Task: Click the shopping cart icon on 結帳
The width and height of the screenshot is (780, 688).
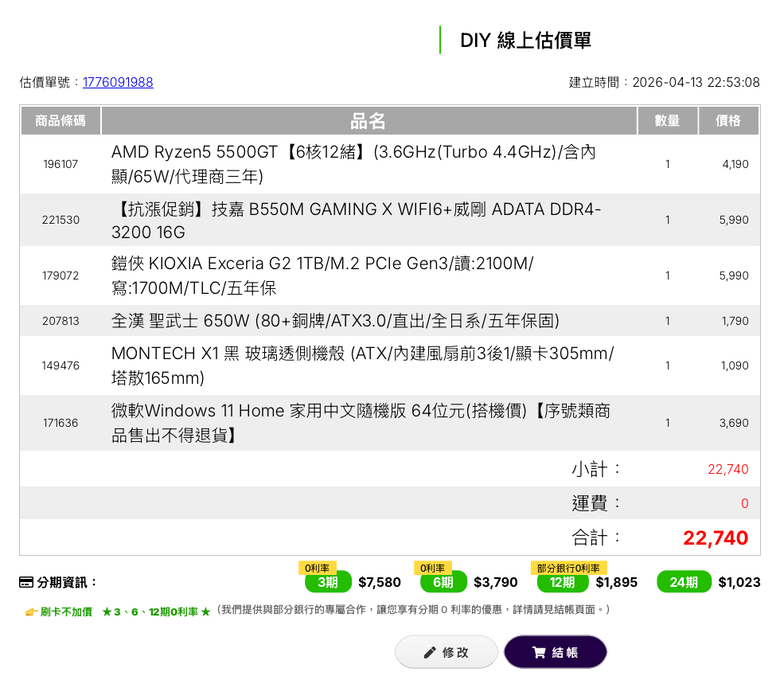Action: tap(539, 653)
